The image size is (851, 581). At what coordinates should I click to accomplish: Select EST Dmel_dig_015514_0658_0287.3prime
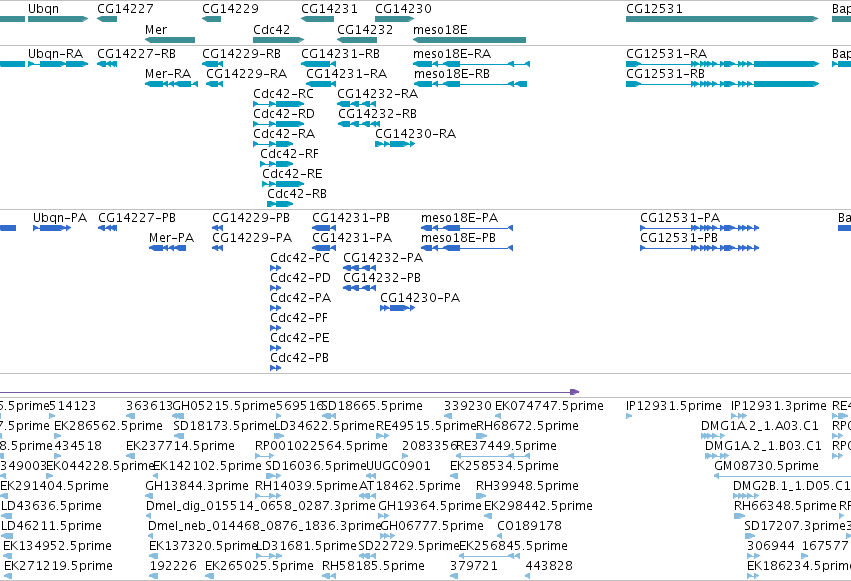click(261, 506)
